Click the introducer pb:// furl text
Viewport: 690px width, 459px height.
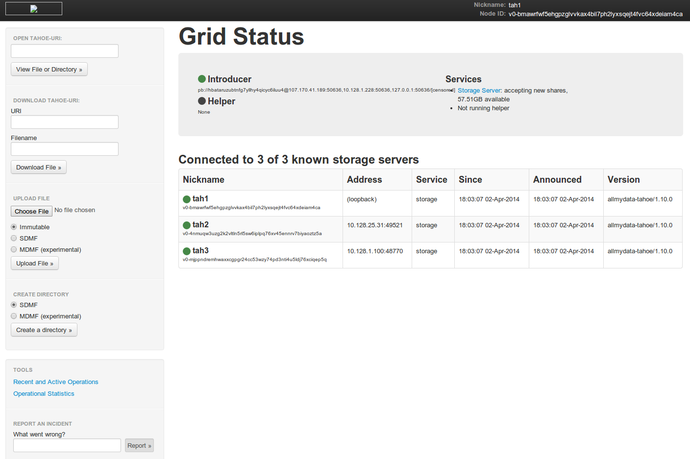pyautogui.click(x=326, y=90)
